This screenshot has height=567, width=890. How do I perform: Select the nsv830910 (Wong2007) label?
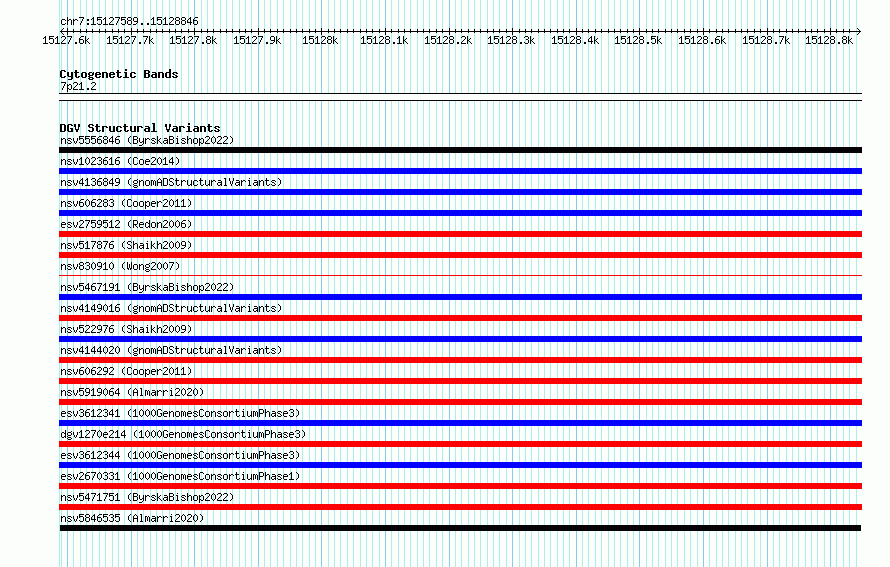pyautogui.click(x=120, y=266)
